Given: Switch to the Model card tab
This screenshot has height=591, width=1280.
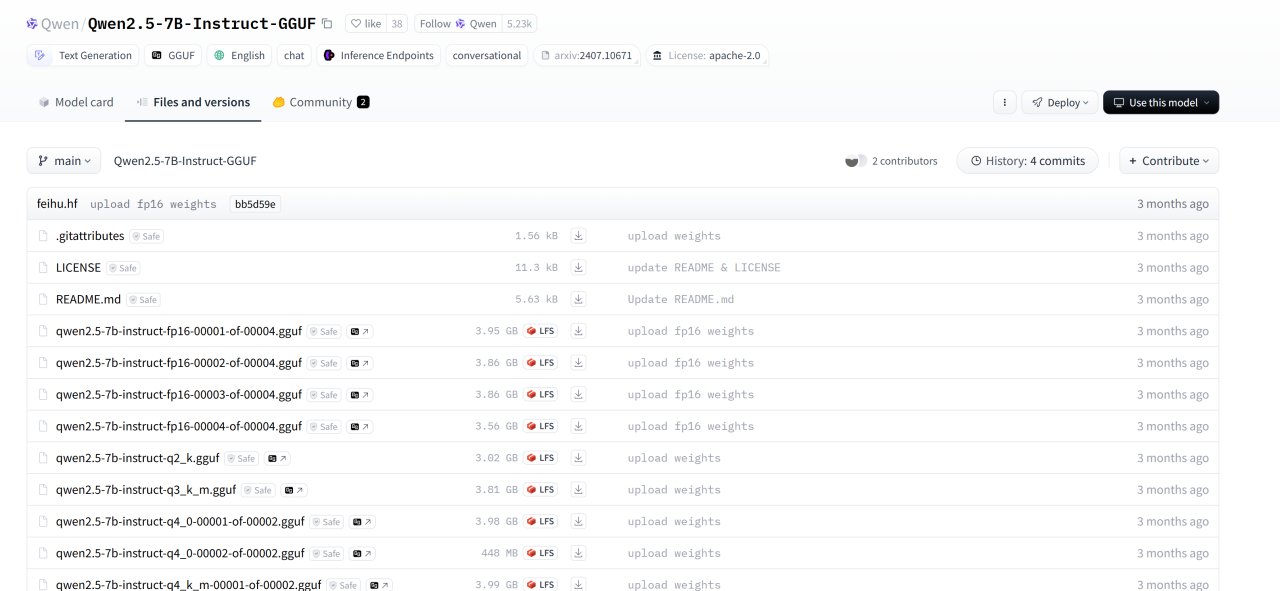Looking at the screenshot, I should tap(76, 102).
